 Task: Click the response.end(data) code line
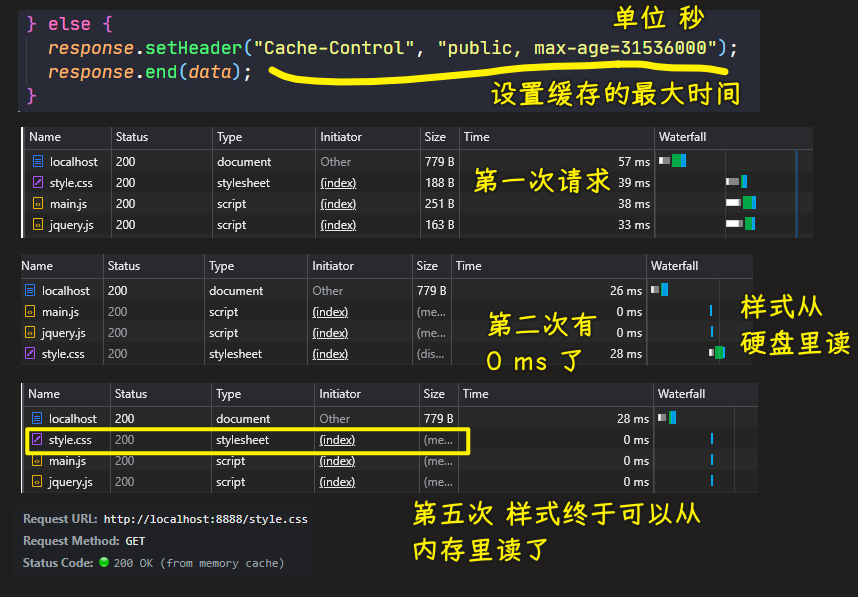150,72
